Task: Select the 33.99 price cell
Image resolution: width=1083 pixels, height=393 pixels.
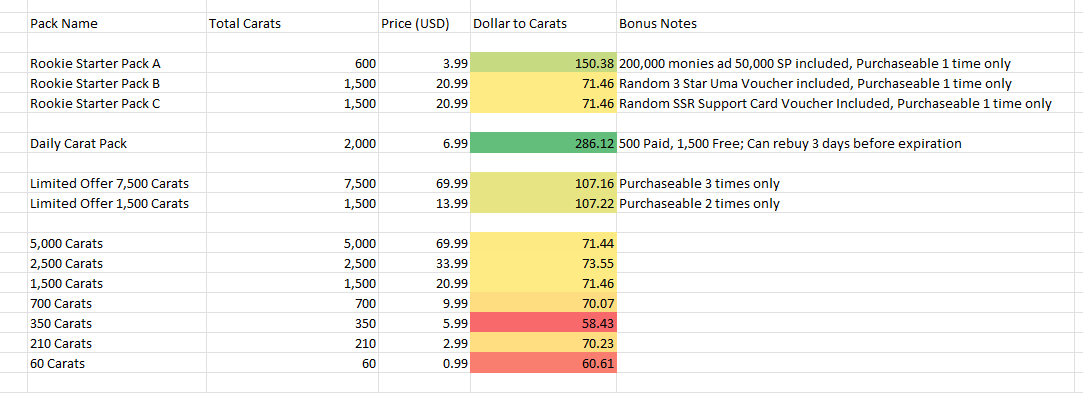Action: point(423,263)
